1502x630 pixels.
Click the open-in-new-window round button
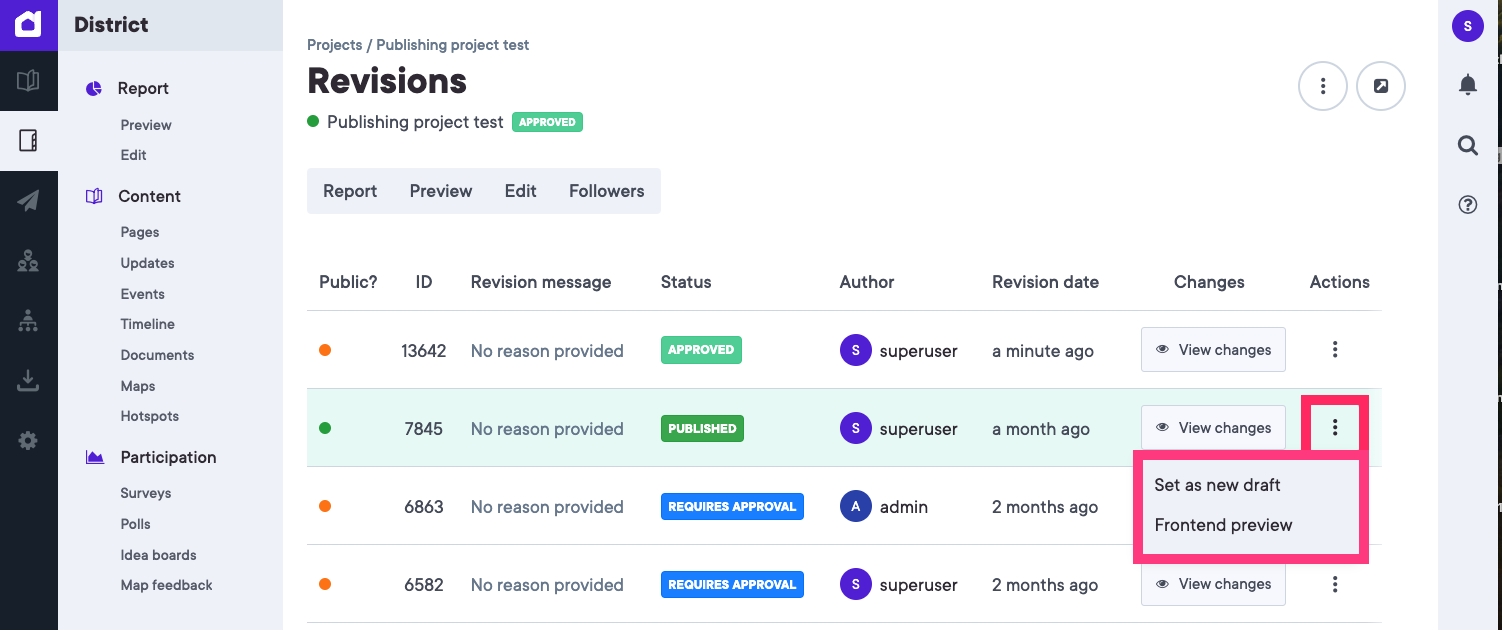click(1380, 86)
